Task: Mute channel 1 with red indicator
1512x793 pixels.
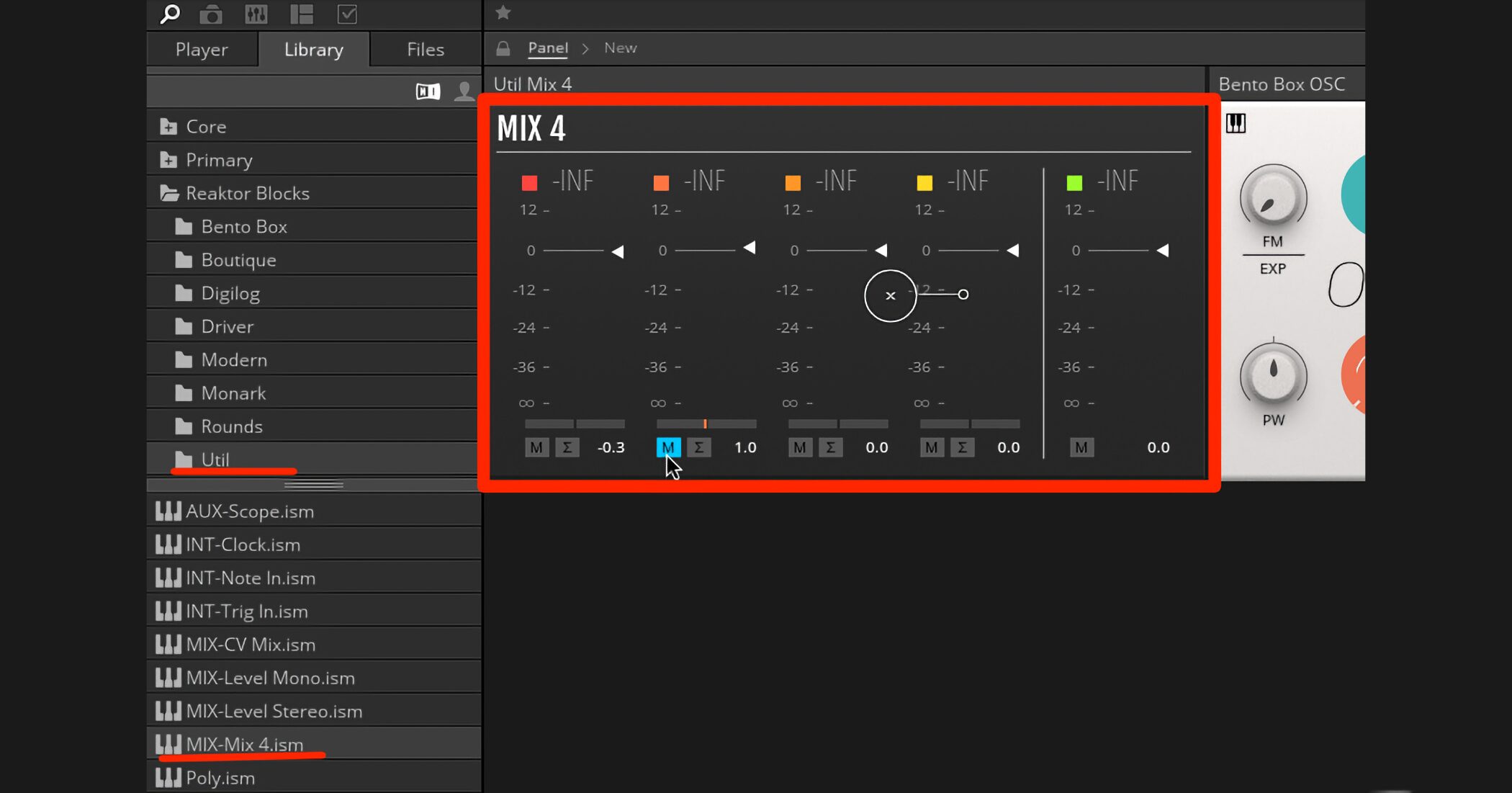Action: 536,447
